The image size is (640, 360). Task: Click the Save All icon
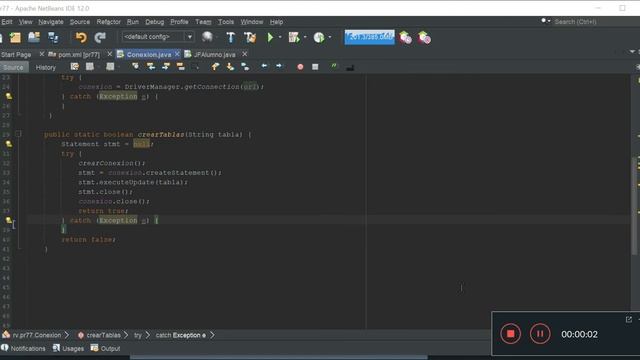click(53, 38)
